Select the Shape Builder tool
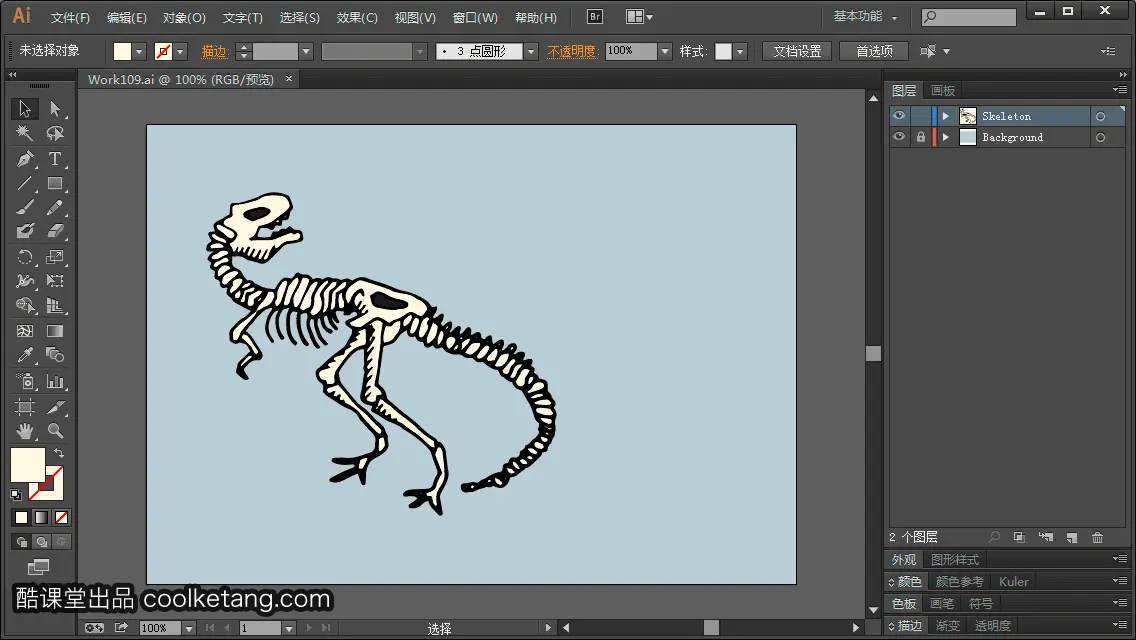1136x640 pixels. [x=25, y=305]
